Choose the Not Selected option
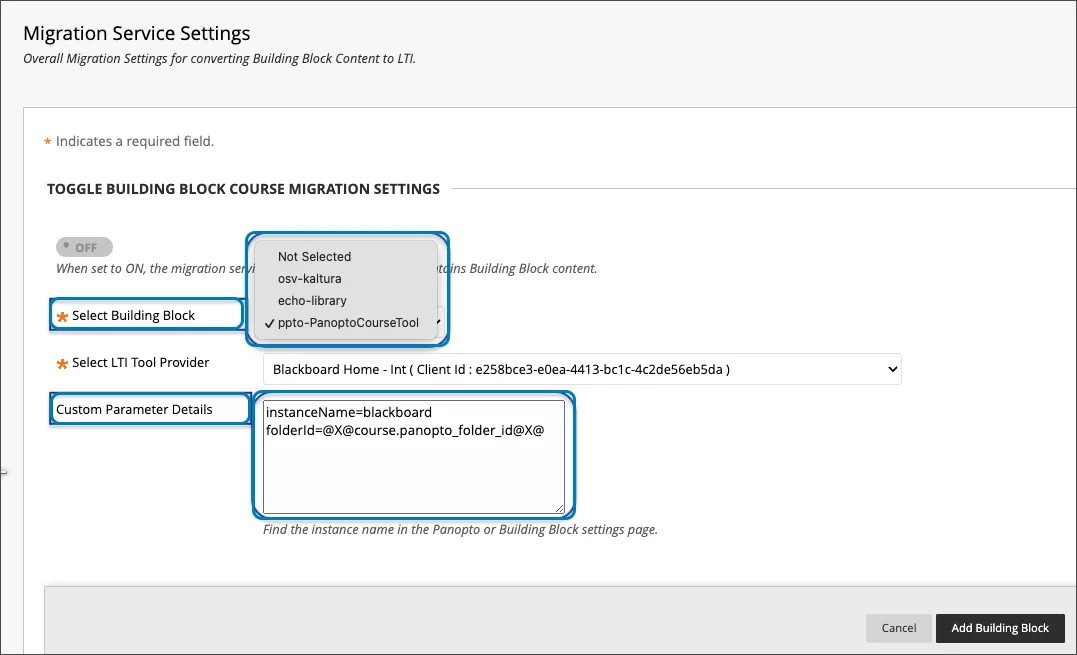 coord(314,256)
